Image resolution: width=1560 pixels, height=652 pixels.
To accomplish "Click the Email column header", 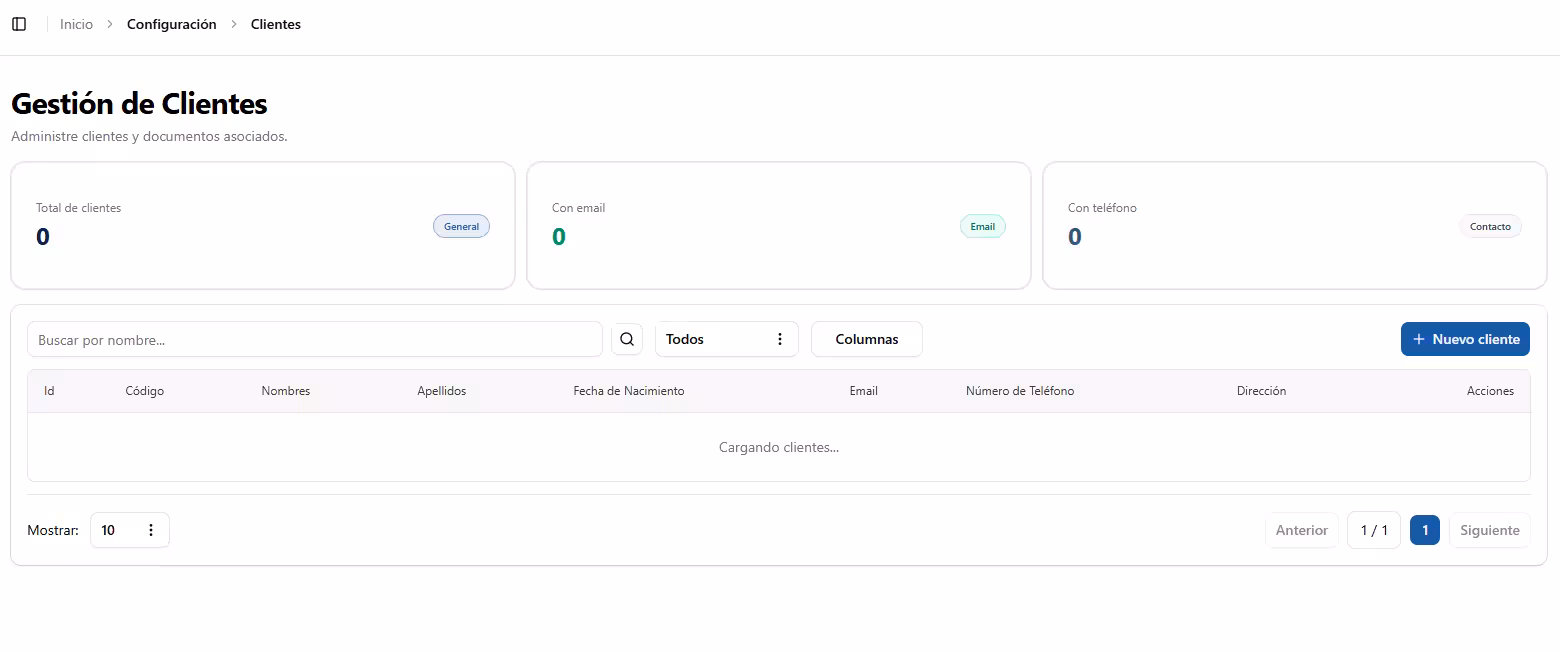I will (x=863, y=391).
